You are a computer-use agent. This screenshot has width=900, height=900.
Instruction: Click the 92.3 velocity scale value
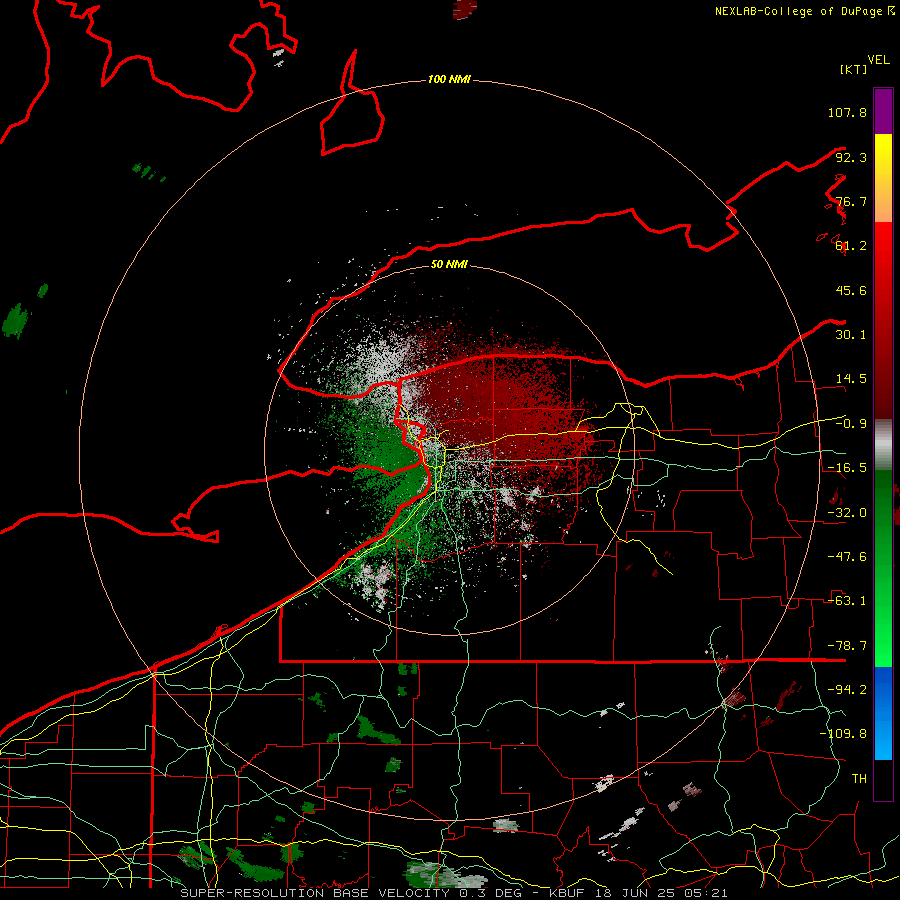point(851,157)
